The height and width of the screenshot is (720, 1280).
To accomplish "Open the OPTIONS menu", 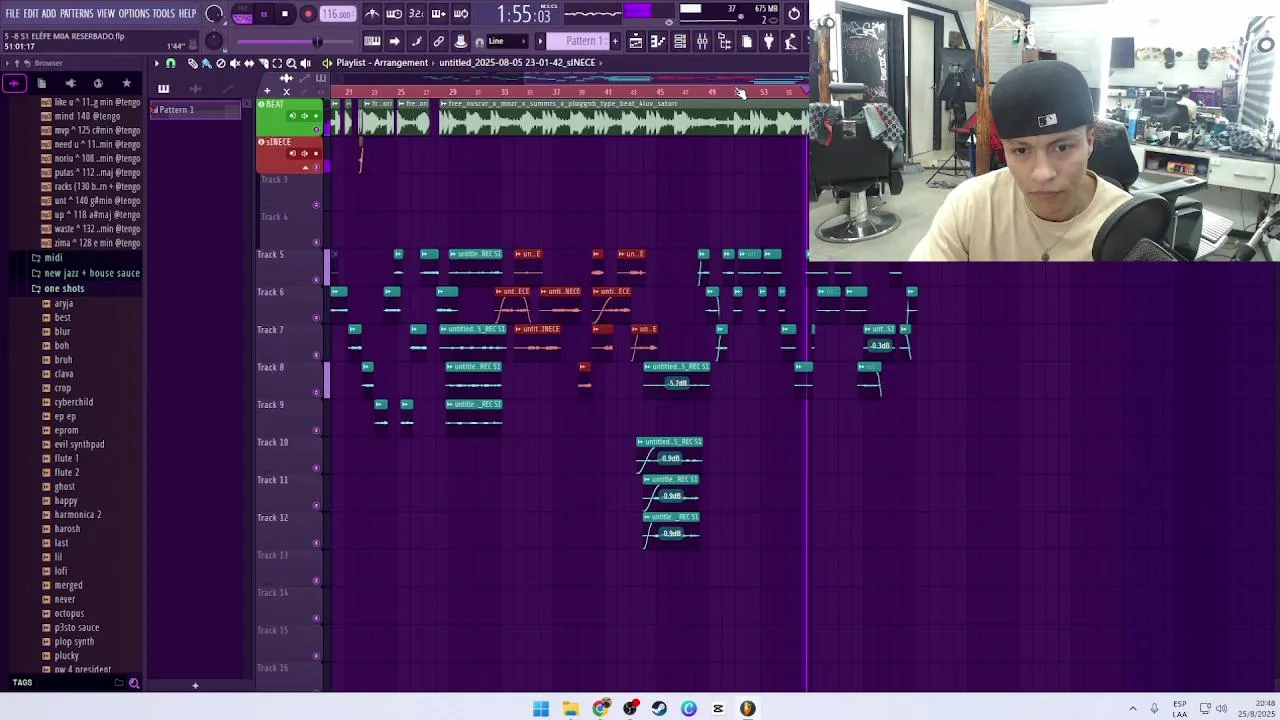I will 134,14.
